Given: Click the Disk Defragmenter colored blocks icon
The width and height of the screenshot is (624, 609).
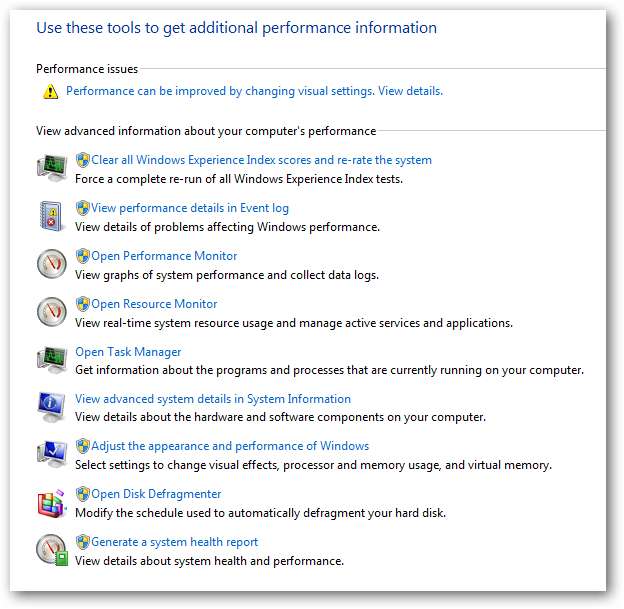Looking at the screenshot, I should click(x=52, y=503).
